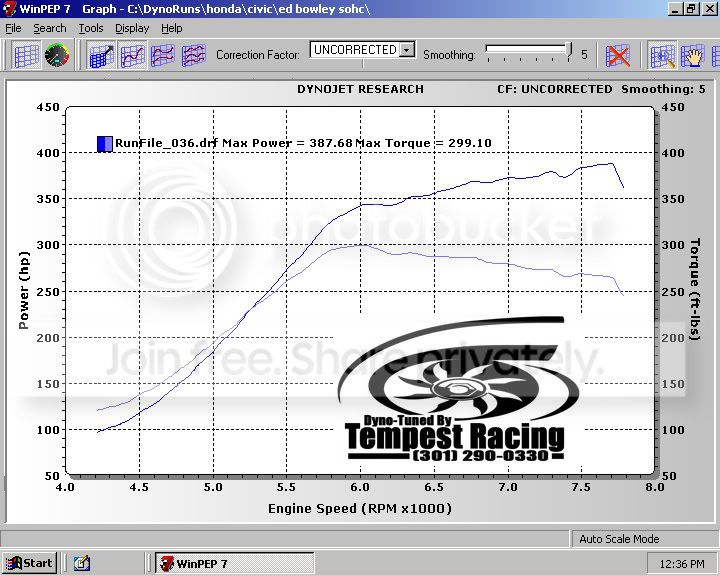This screenshot has height=576, width=720.
Task: Open the Correction Factor dropdown arrow
Action: tap(407, 50)
